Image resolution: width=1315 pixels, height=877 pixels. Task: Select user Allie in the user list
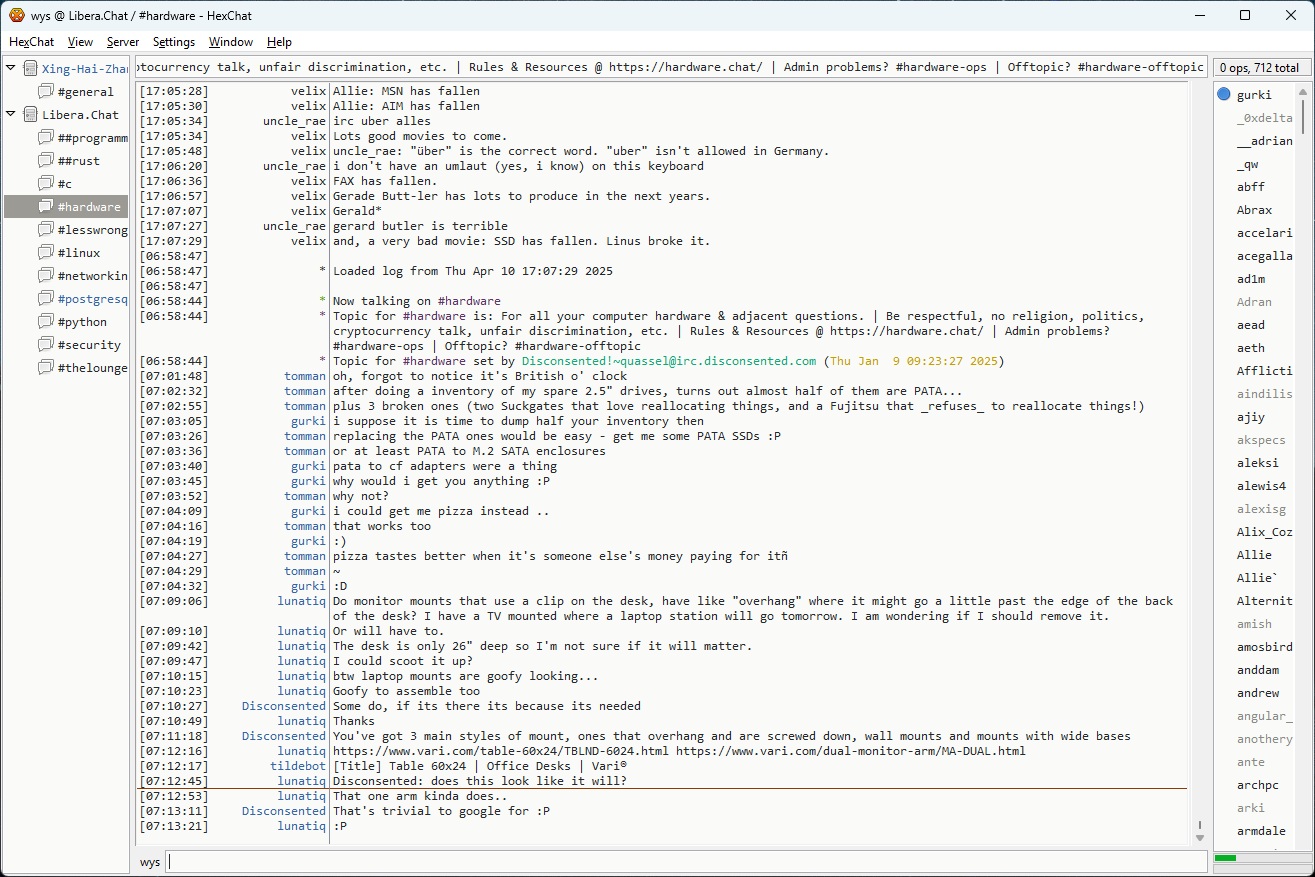point(1254,555)
